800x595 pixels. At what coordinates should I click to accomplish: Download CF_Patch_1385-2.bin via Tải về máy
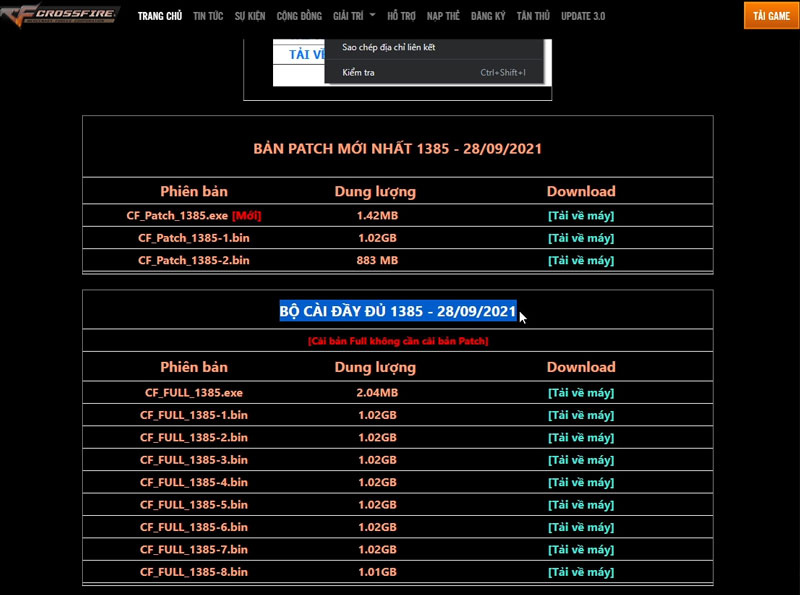click(x=580, y=260)
